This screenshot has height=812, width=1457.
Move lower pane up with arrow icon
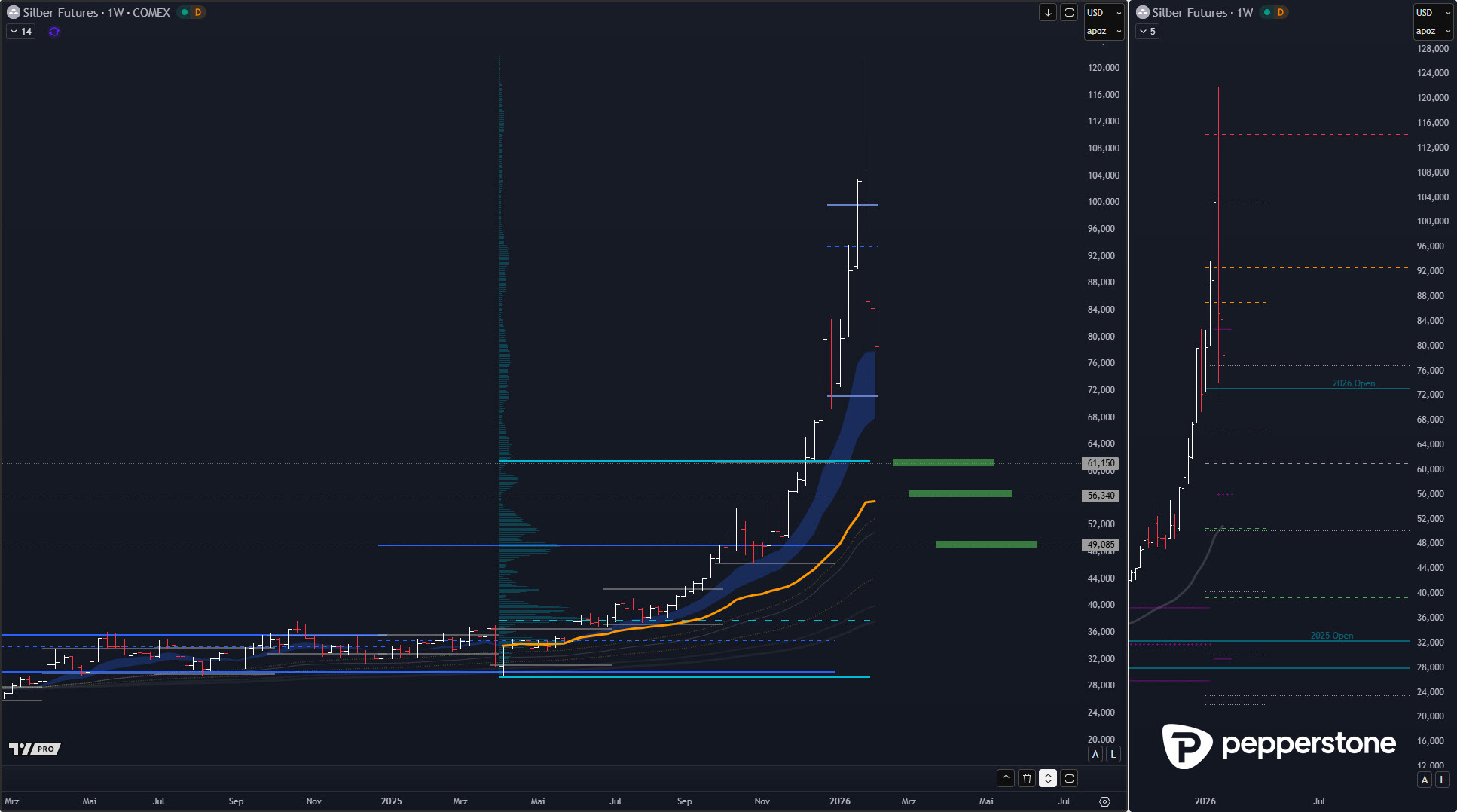pyautogui.click(x=1006, y=778)
